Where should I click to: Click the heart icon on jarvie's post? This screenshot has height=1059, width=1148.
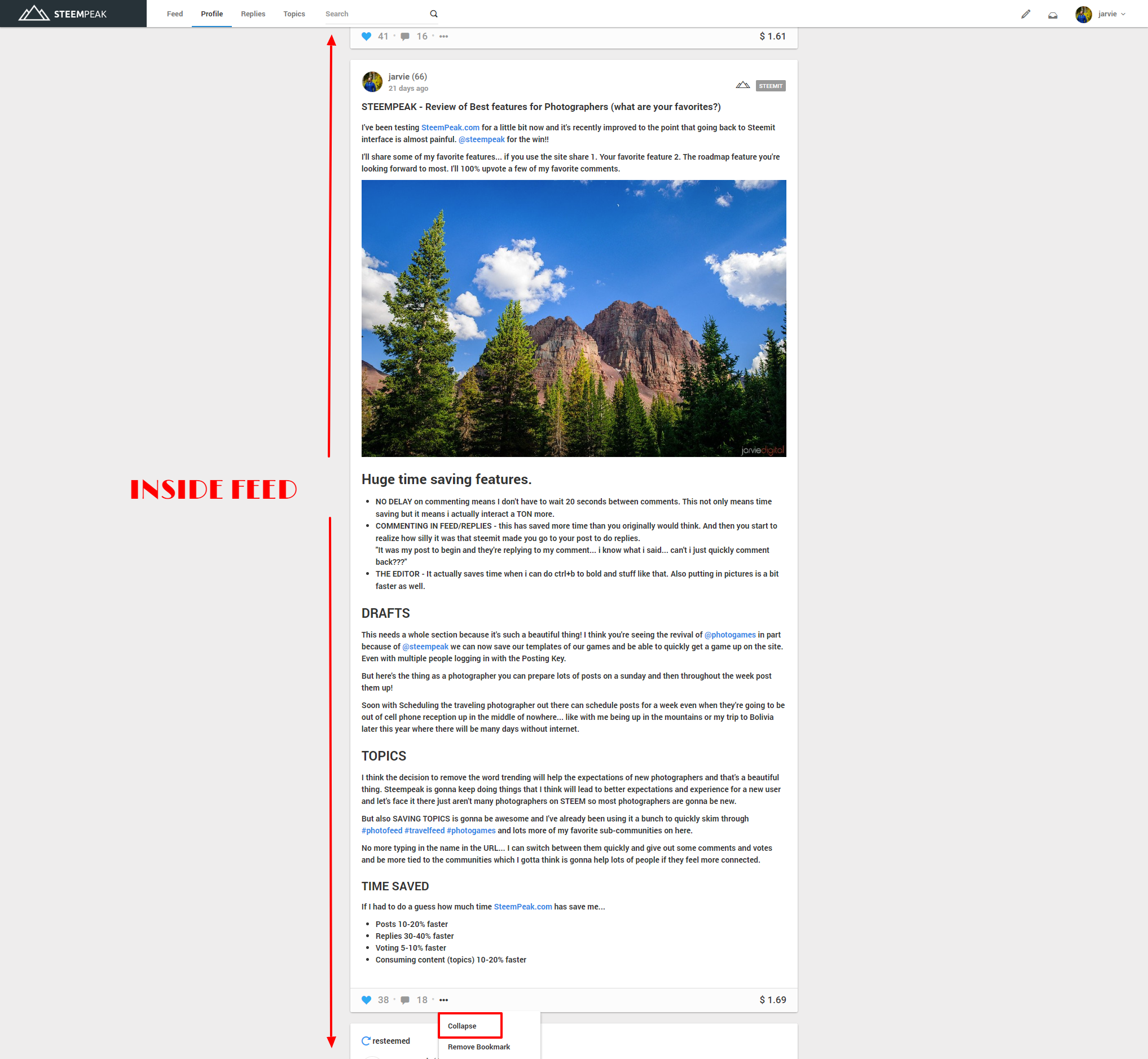(x=367, y=999)
